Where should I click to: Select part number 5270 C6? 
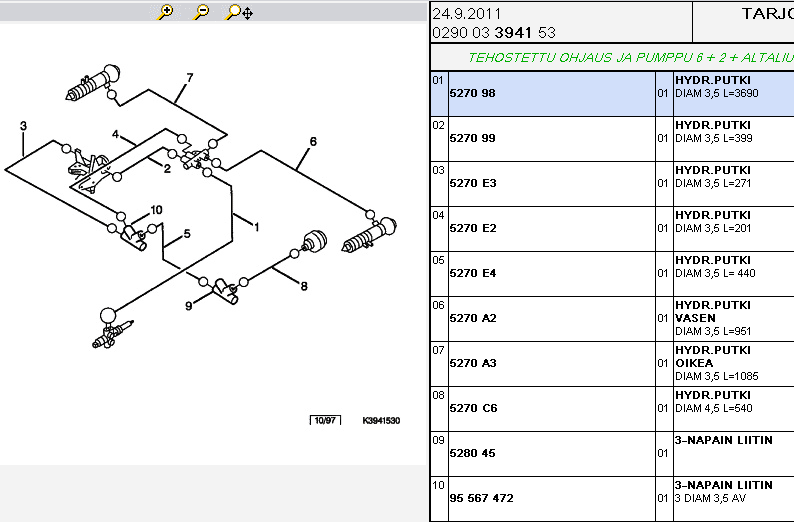tap(473, 408)
